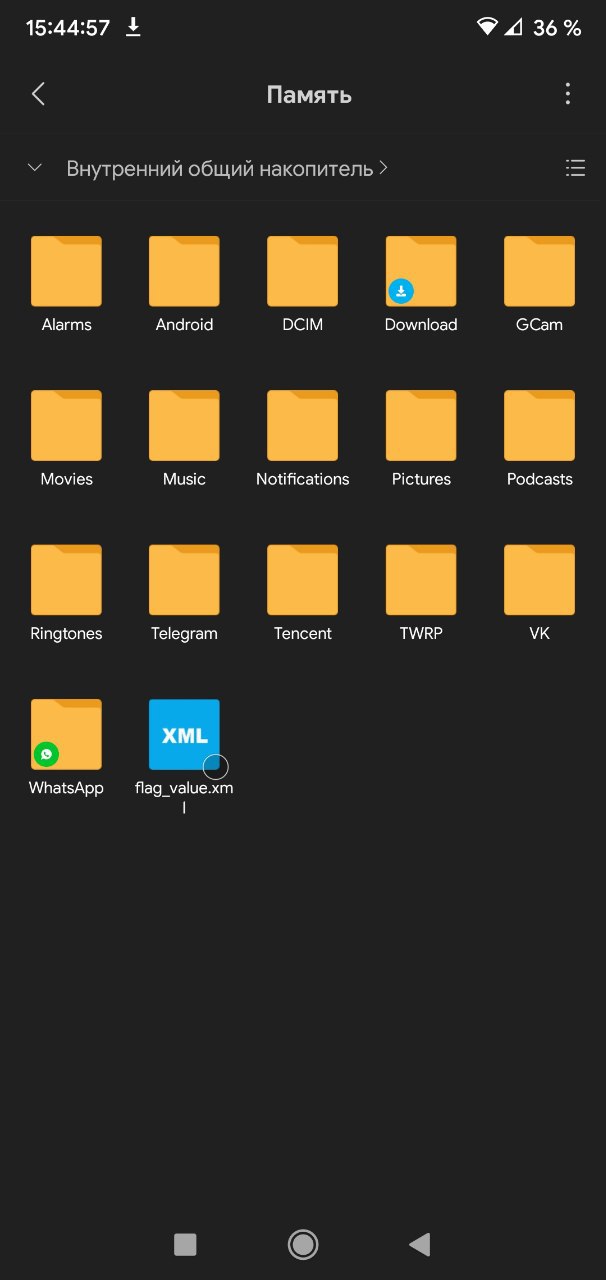Open the Podcasts folder
Image resolution: width=606 pixels, height=1280 pixels.
539,425
